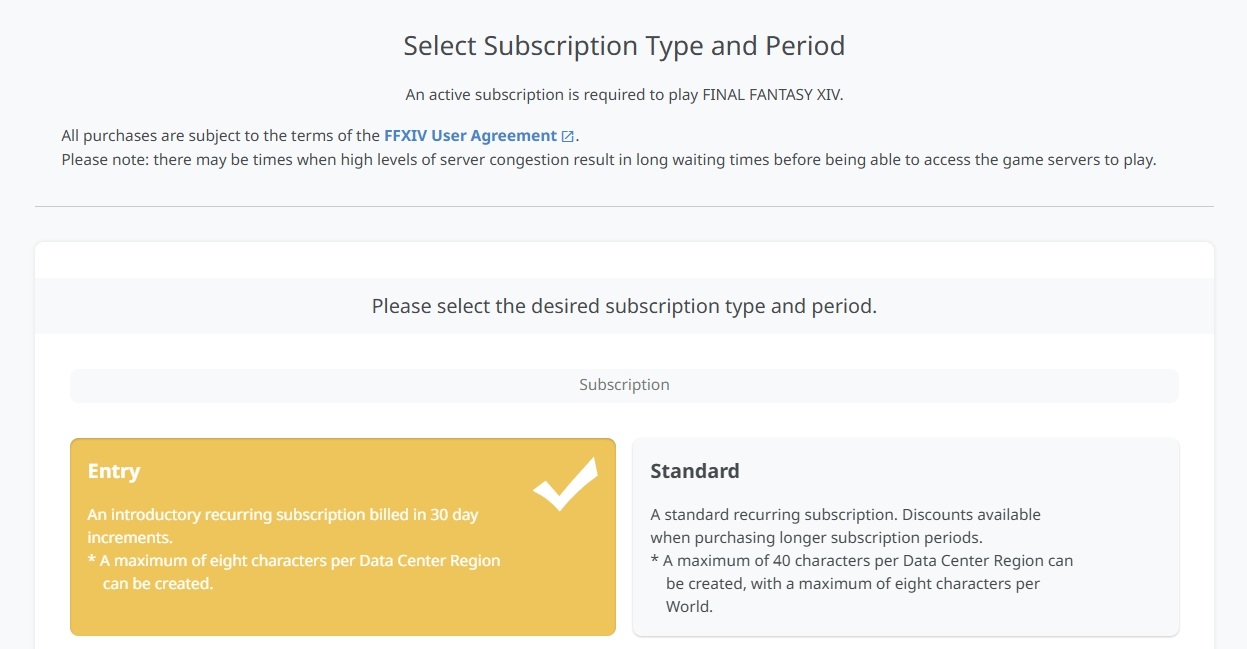
Task: Click the white checkmark on Entry card
Action: tap(565, 485)
